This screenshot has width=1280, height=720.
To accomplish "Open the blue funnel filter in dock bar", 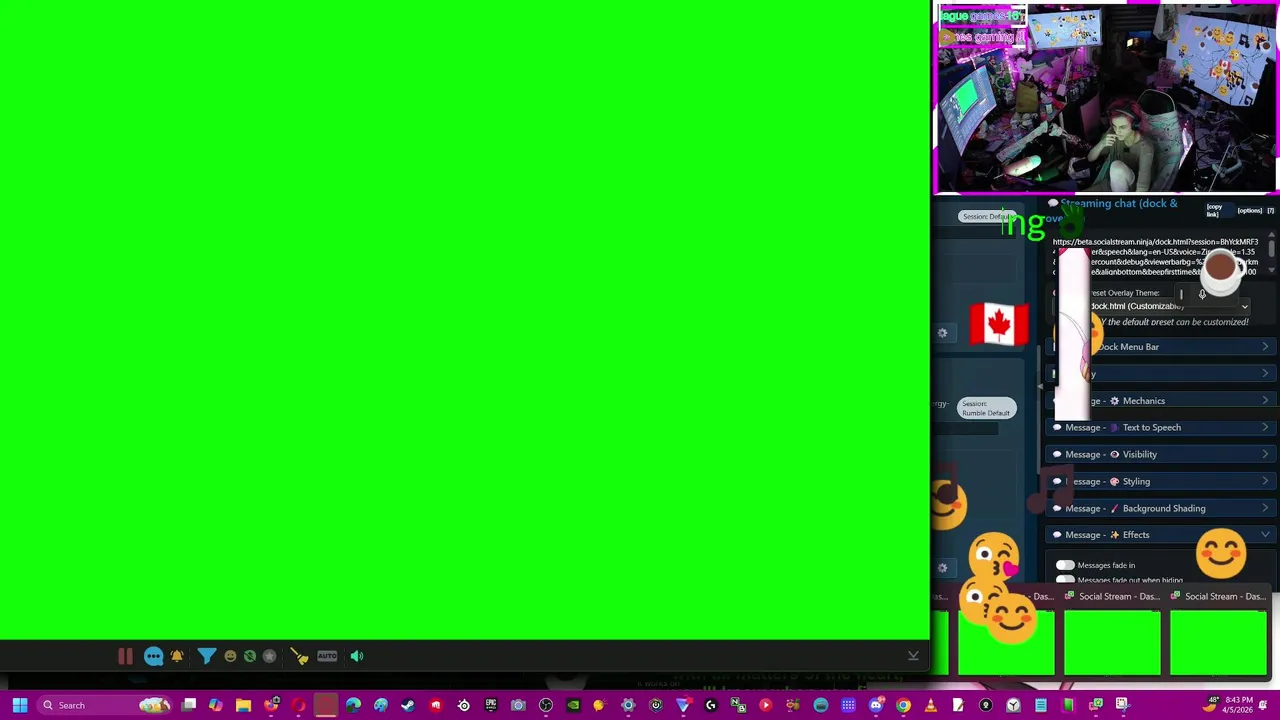I will tap(205, 656).
